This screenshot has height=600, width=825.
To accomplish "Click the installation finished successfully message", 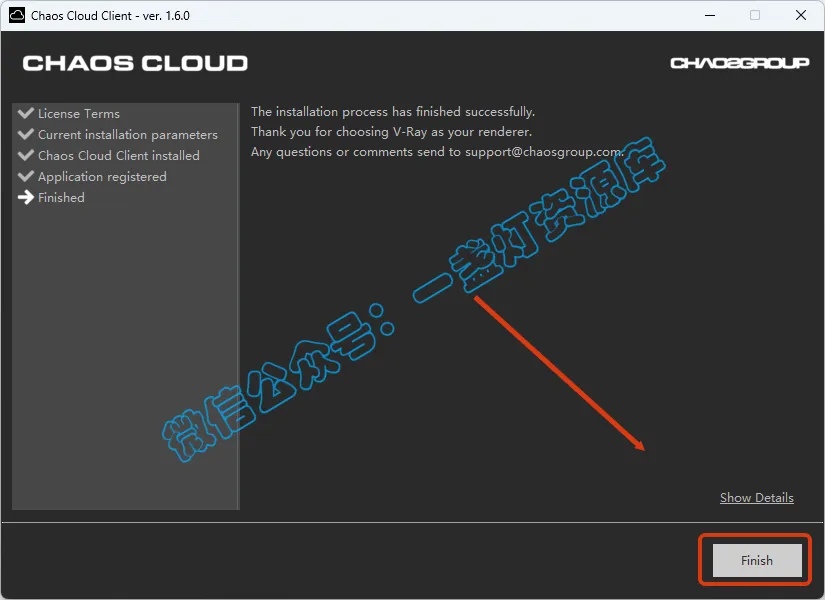I will point(393,112).
